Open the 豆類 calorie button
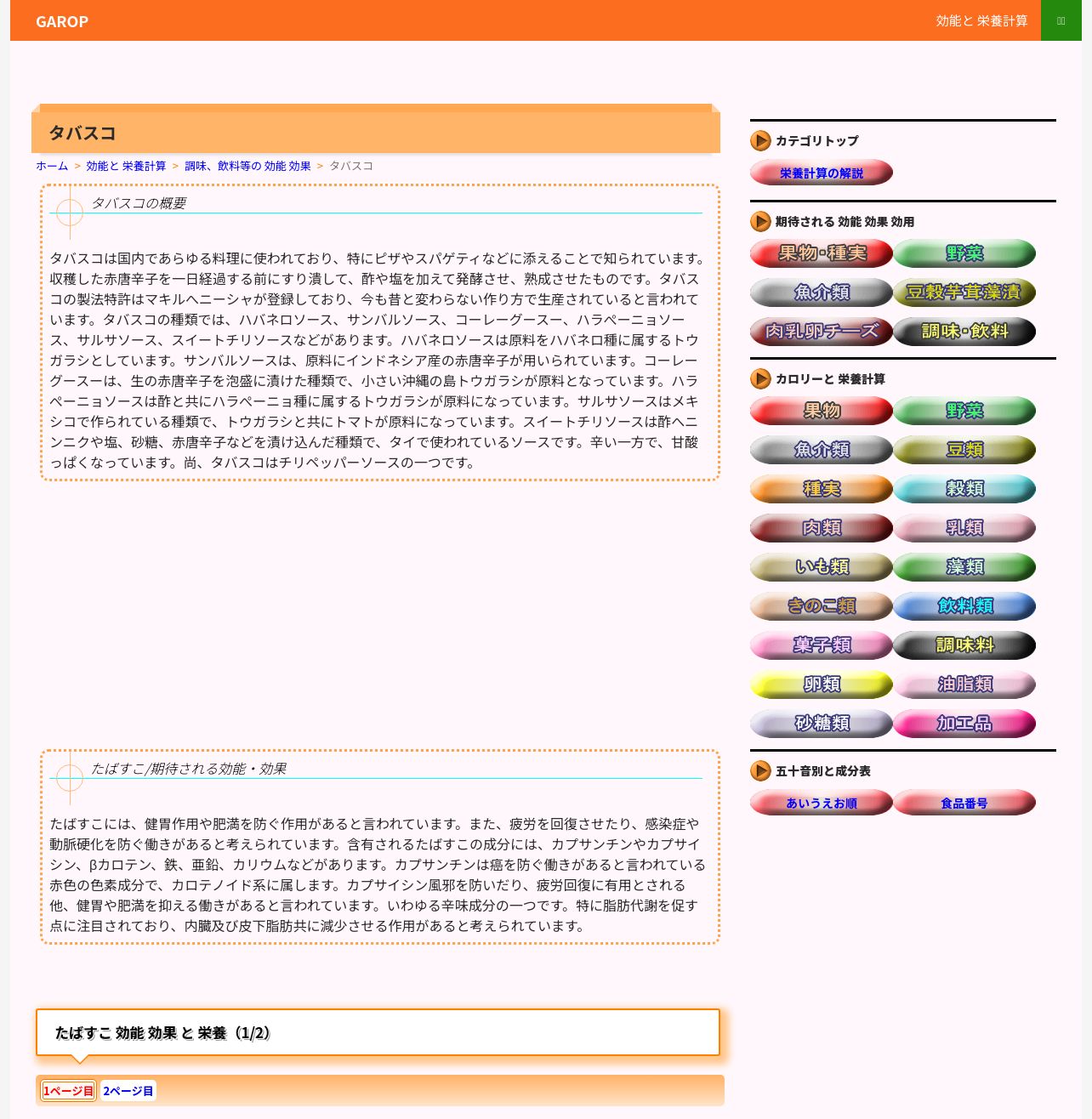 [964, 450]
